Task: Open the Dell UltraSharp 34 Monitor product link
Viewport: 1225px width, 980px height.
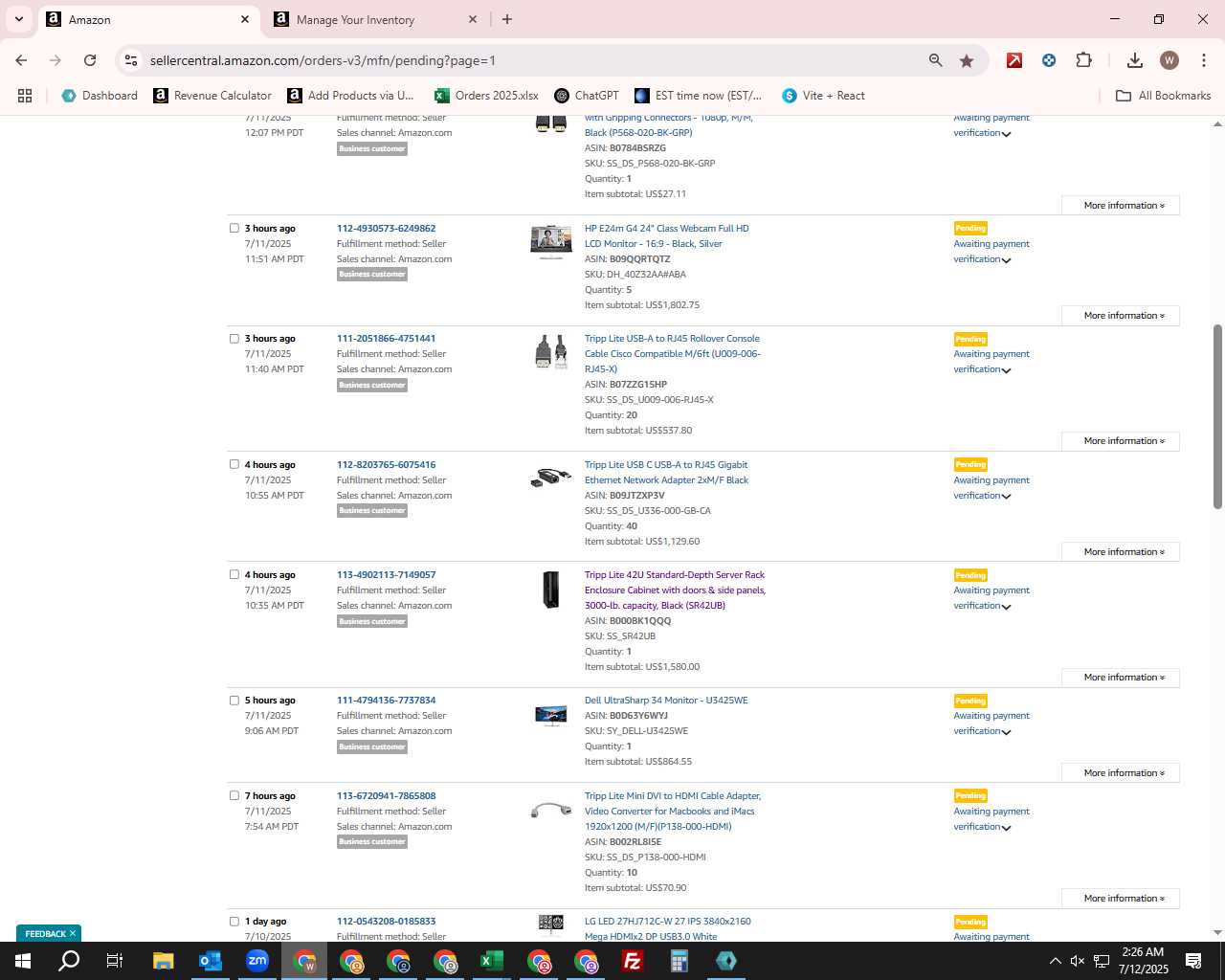Action: tap(666, 701)
